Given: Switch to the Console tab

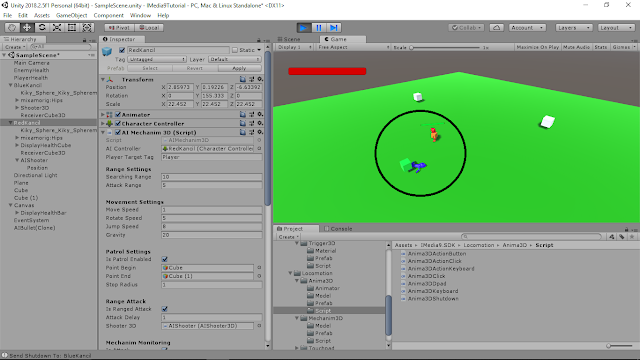Looking at the screenshot, I should click(x=338, y=229).
